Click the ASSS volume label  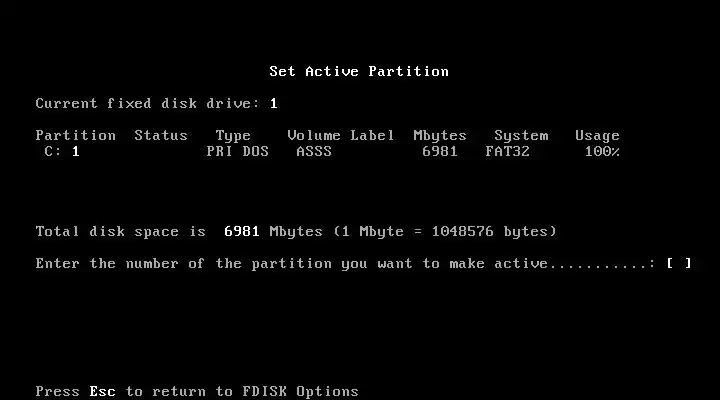coord(314,152)
